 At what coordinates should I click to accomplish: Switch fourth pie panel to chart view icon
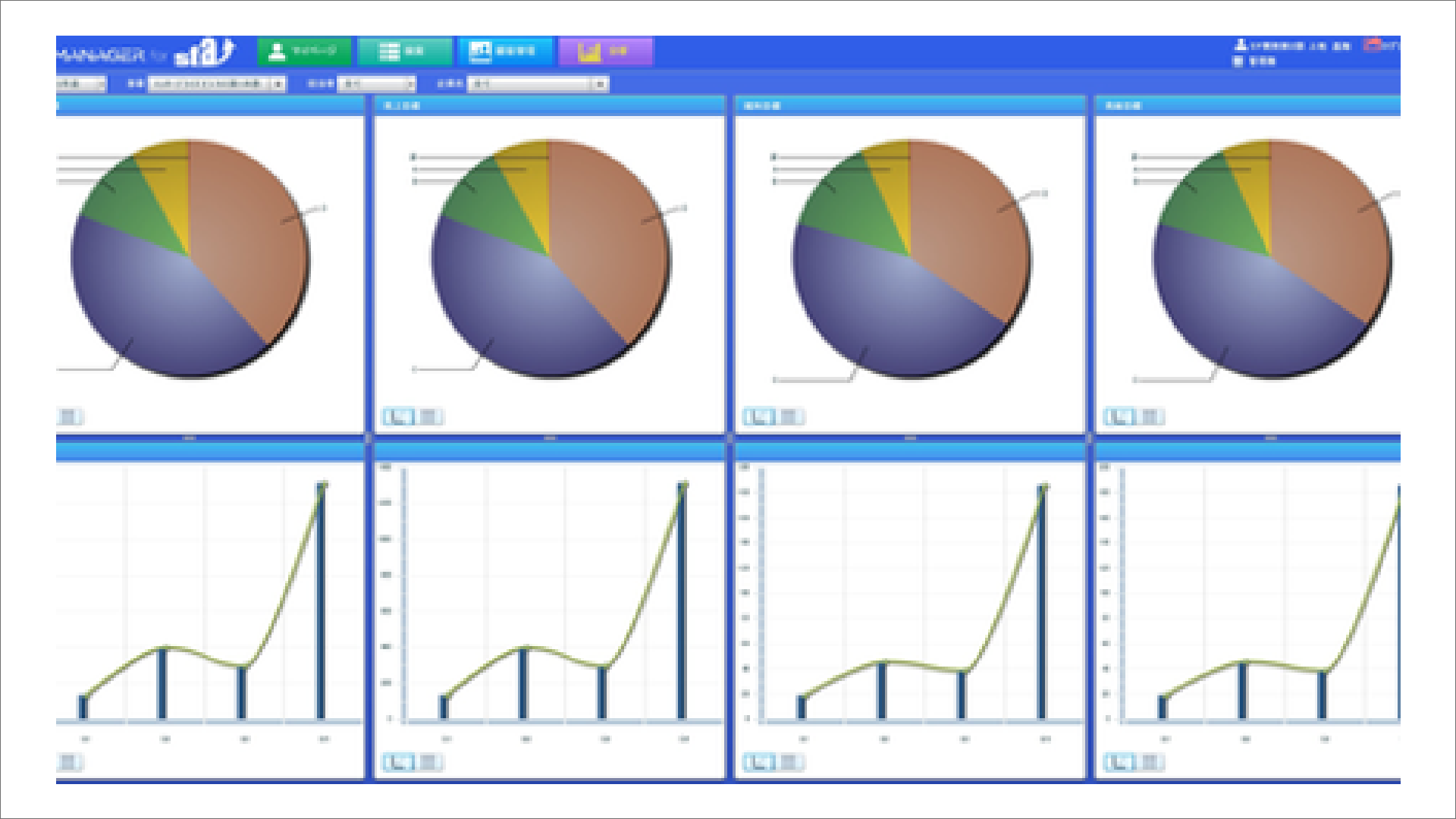(1120, 416)
